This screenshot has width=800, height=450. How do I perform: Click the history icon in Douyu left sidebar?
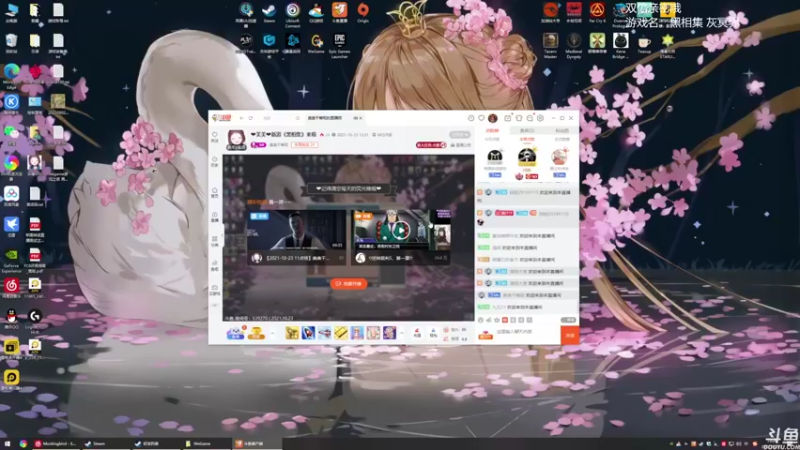coord(215,161)
